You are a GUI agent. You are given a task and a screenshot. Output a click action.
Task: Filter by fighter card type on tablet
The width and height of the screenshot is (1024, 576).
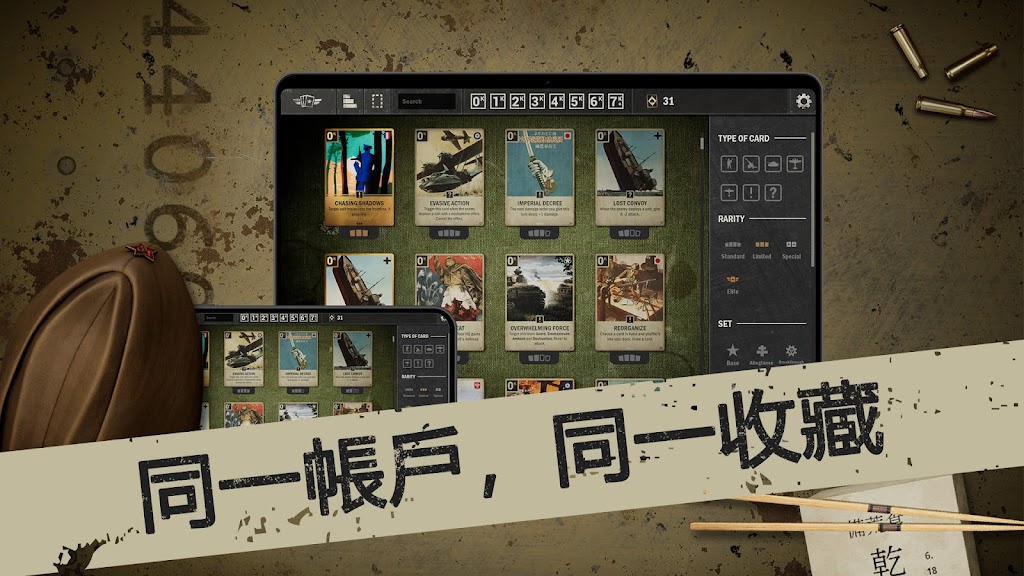pos(729,192)
